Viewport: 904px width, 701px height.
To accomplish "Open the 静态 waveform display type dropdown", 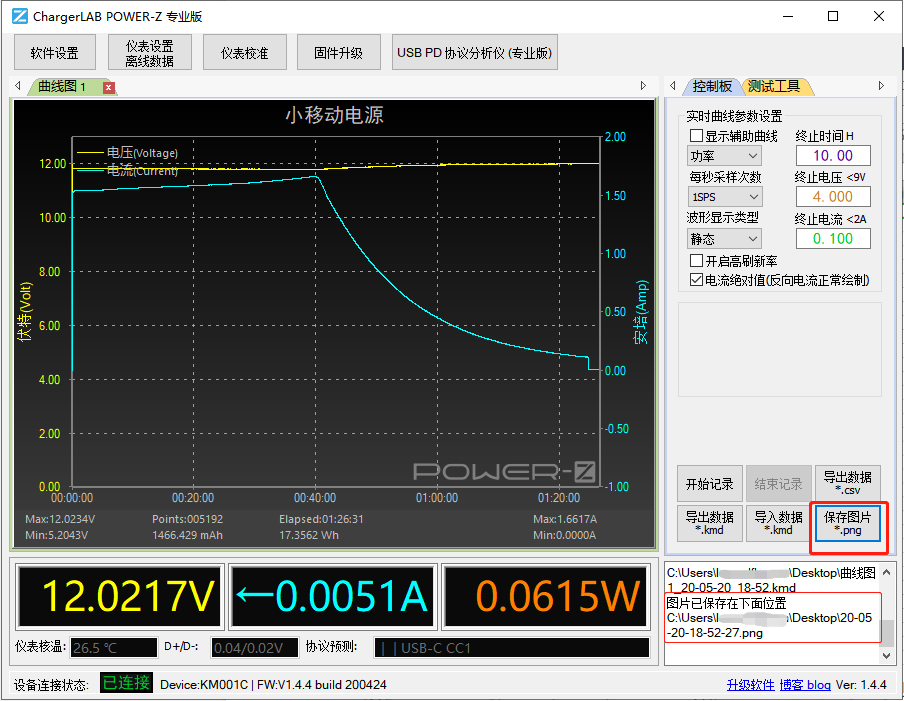I will 723,238.
